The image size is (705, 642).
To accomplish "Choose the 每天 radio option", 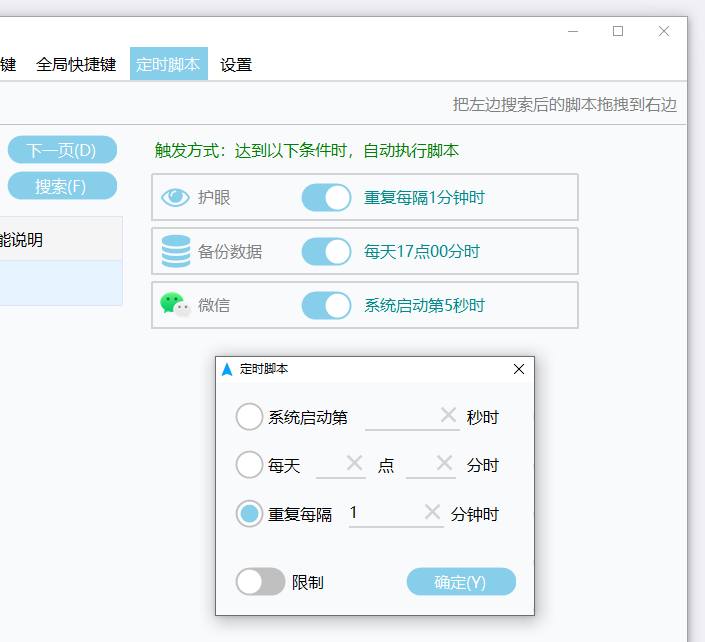I will (249, 465).
